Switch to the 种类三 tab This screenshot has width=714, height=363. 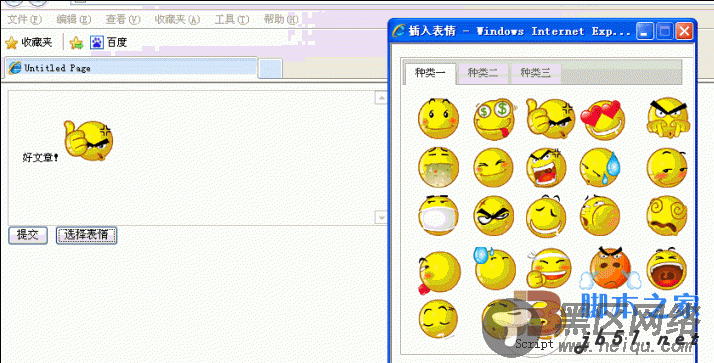tap(536, 72)
